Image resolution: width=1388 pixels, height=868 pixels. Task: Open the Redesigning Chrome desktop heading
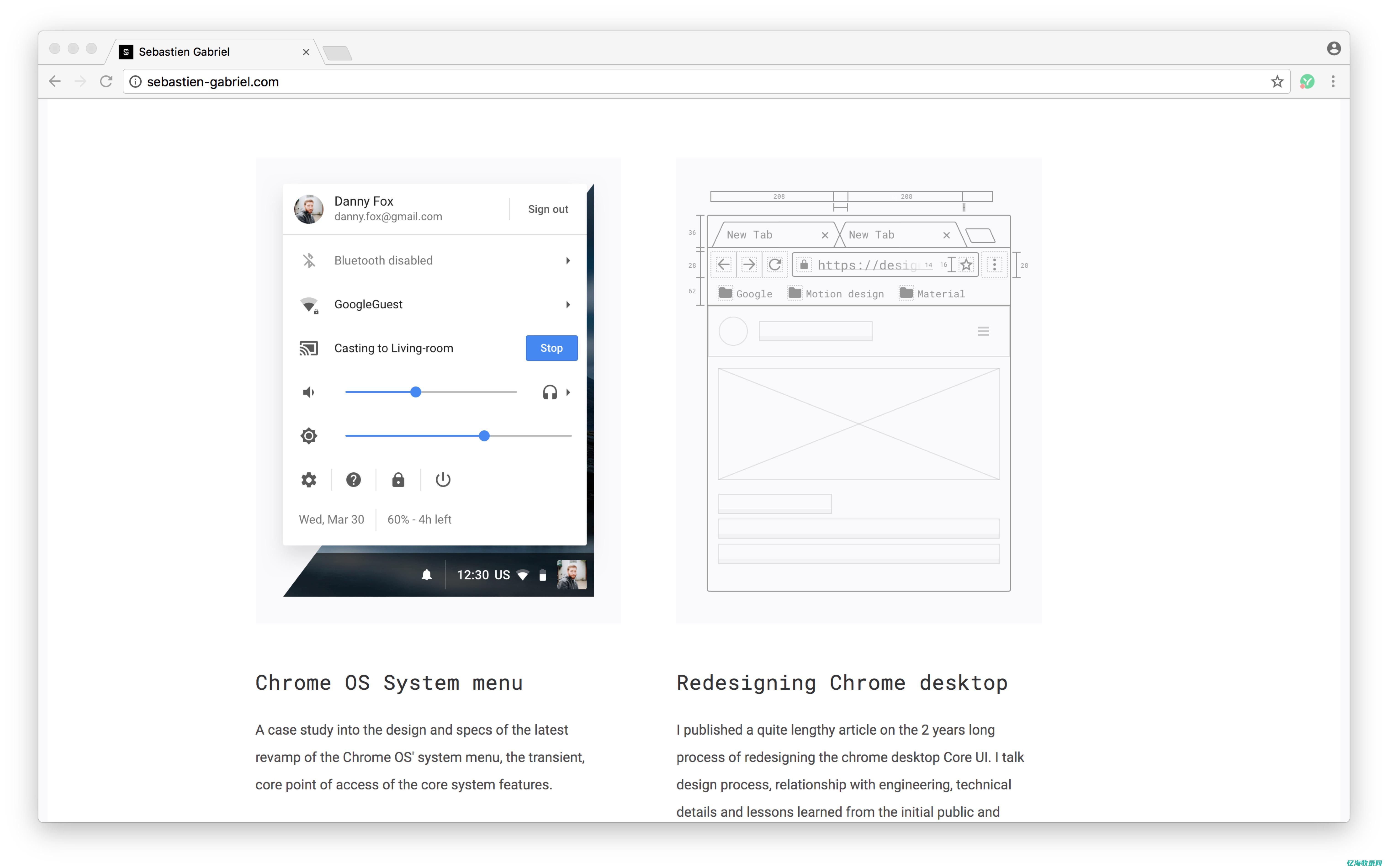click(842, 683)
